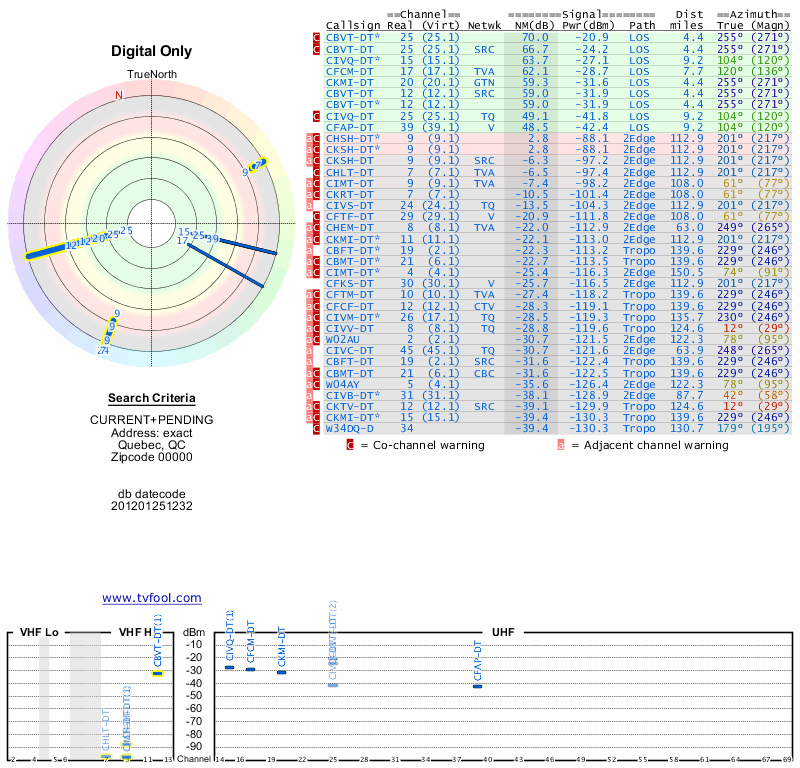This screenshot has height=768, width=800.
Task: Click the co-channel icon beside CFTF-DT
Action: 317,216
